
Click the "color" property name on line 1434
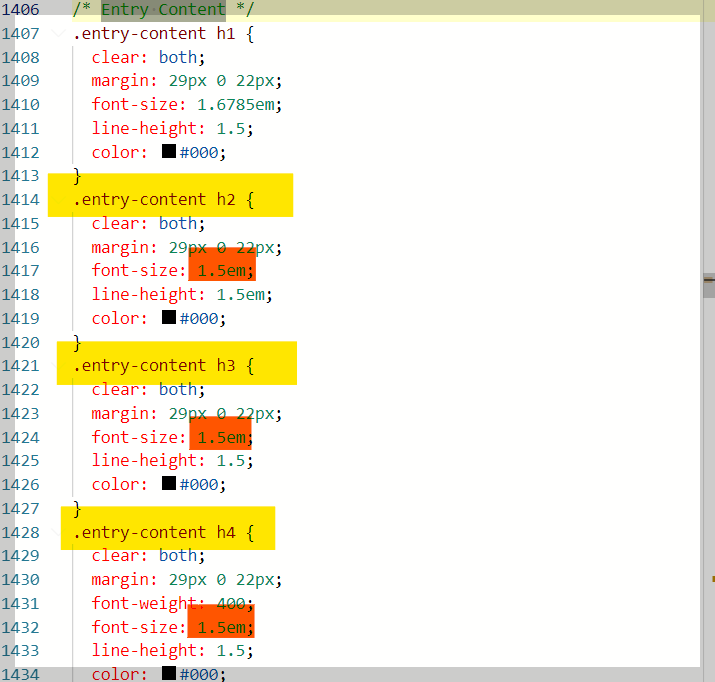tap(116, 674)
